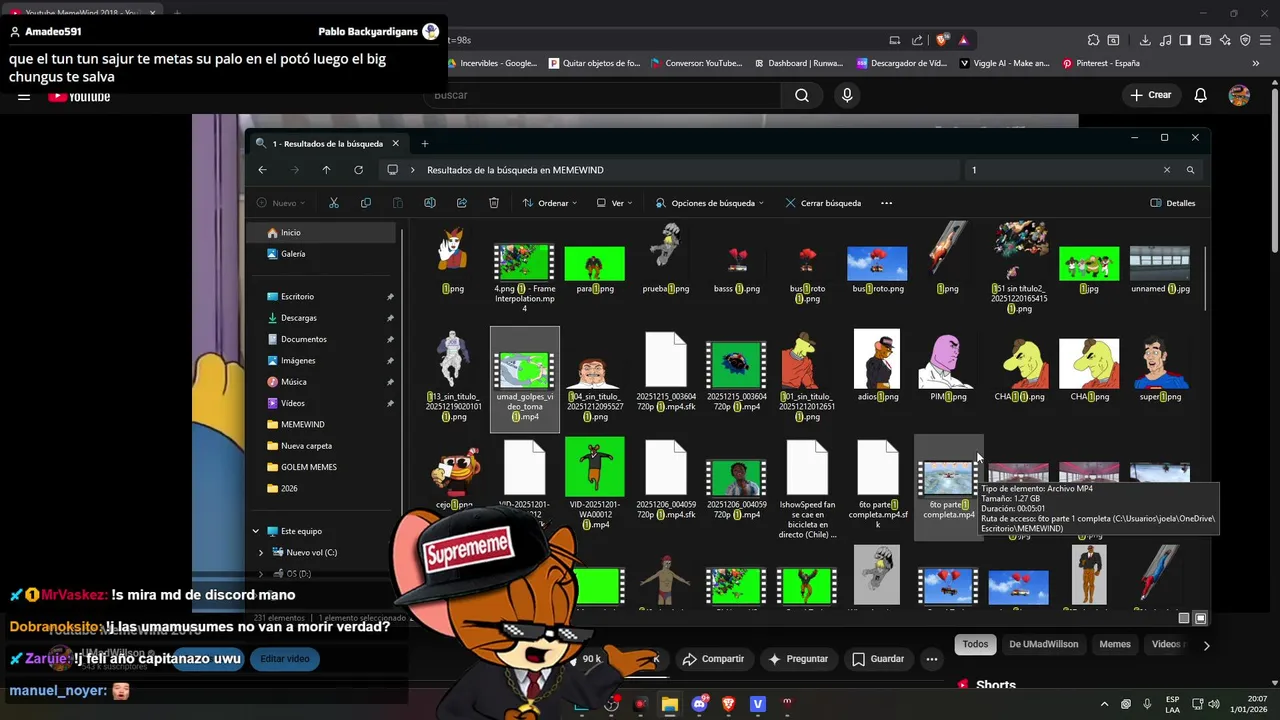
Task: Click the Preguntar button under video
Action: (797, 659)
